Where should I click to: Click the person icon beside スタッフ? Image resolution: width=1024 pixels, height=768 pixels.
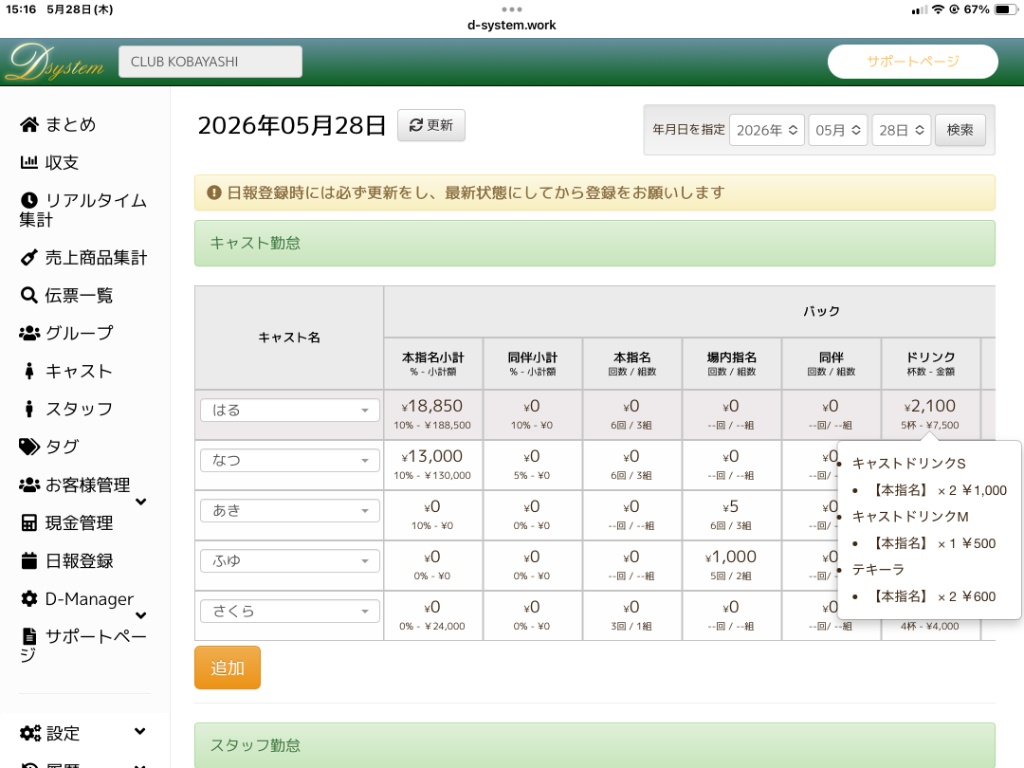(x=29, y=409)
